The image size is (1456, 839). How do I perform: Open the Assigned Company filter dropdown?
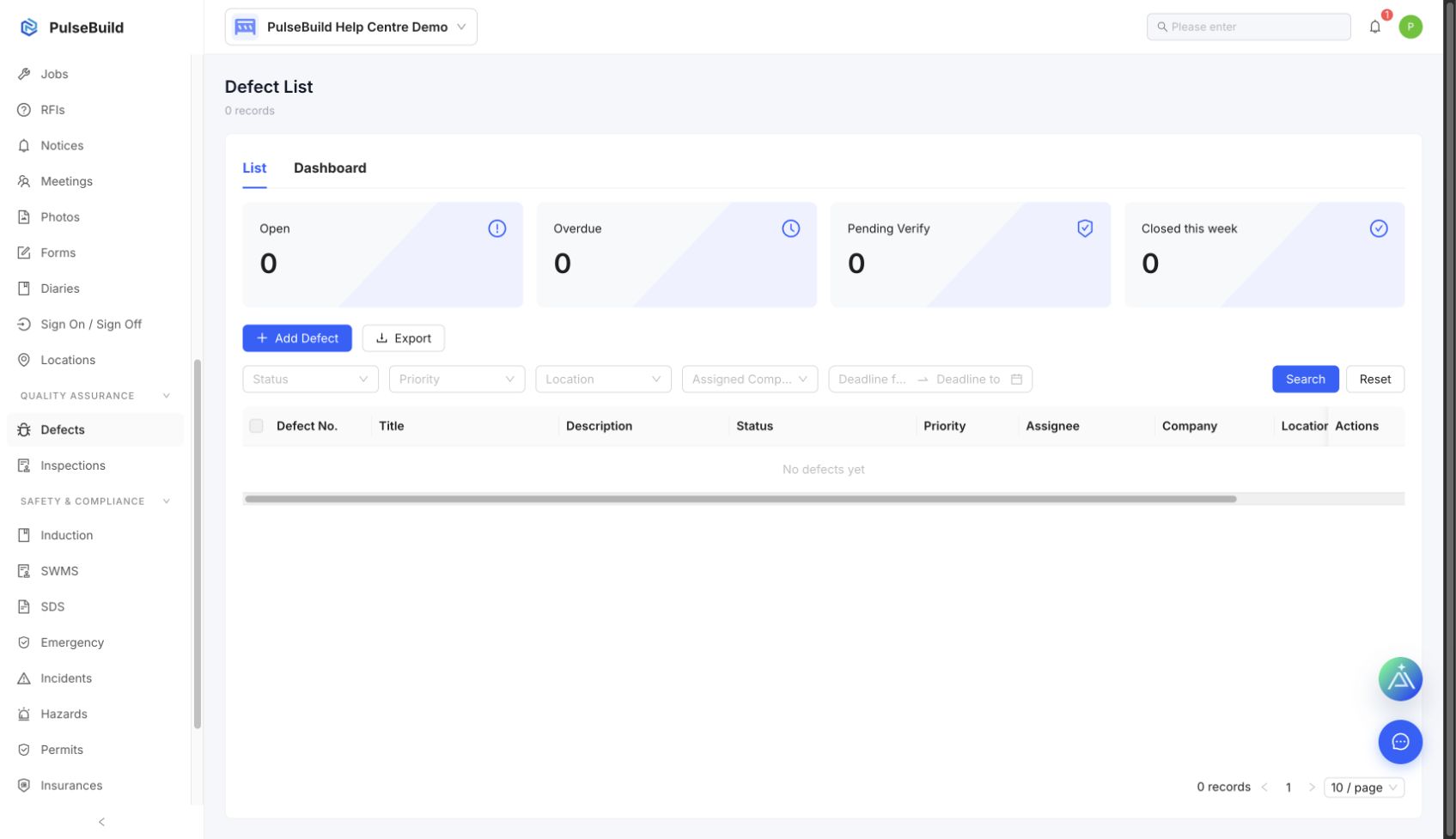(x=750, y=379)
